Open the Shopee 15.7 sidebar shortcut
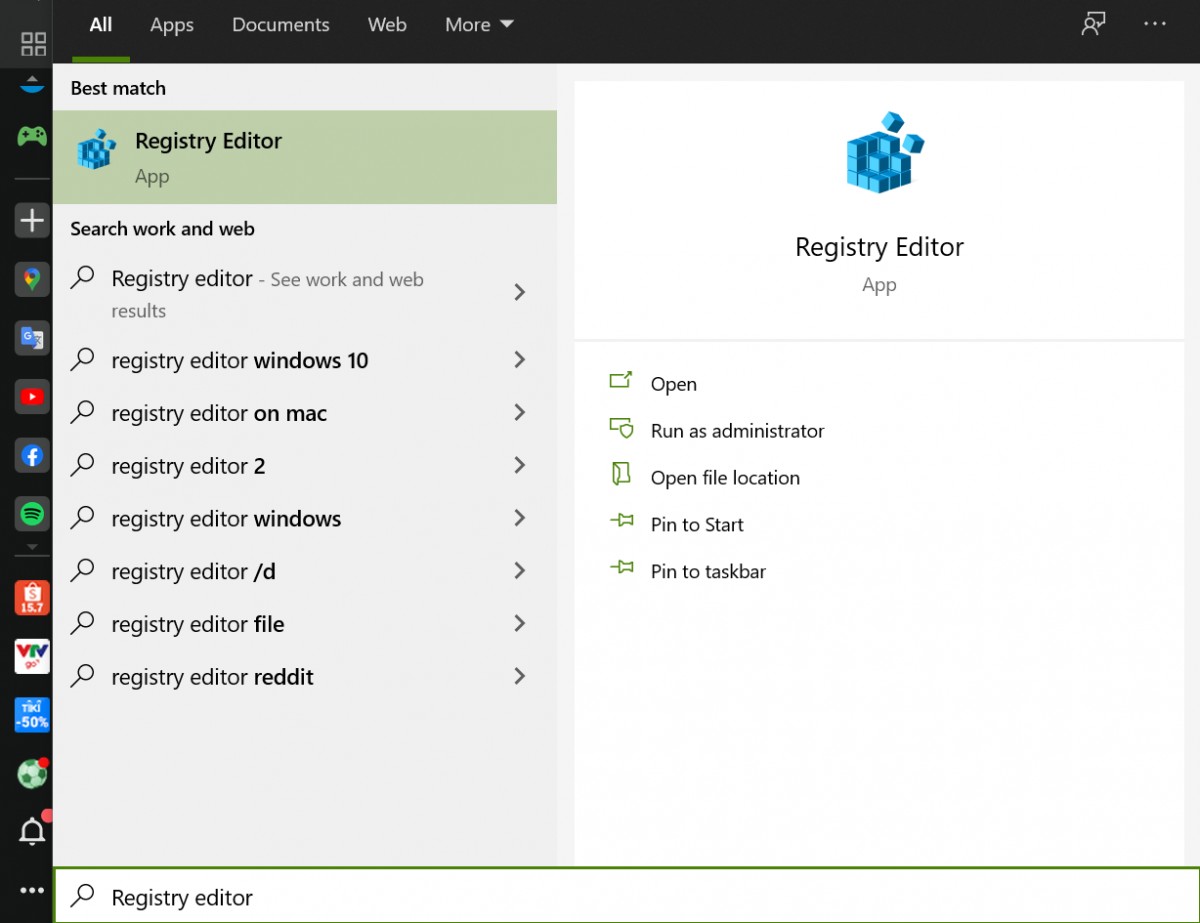1200x923 pixels. click(32, 598)
